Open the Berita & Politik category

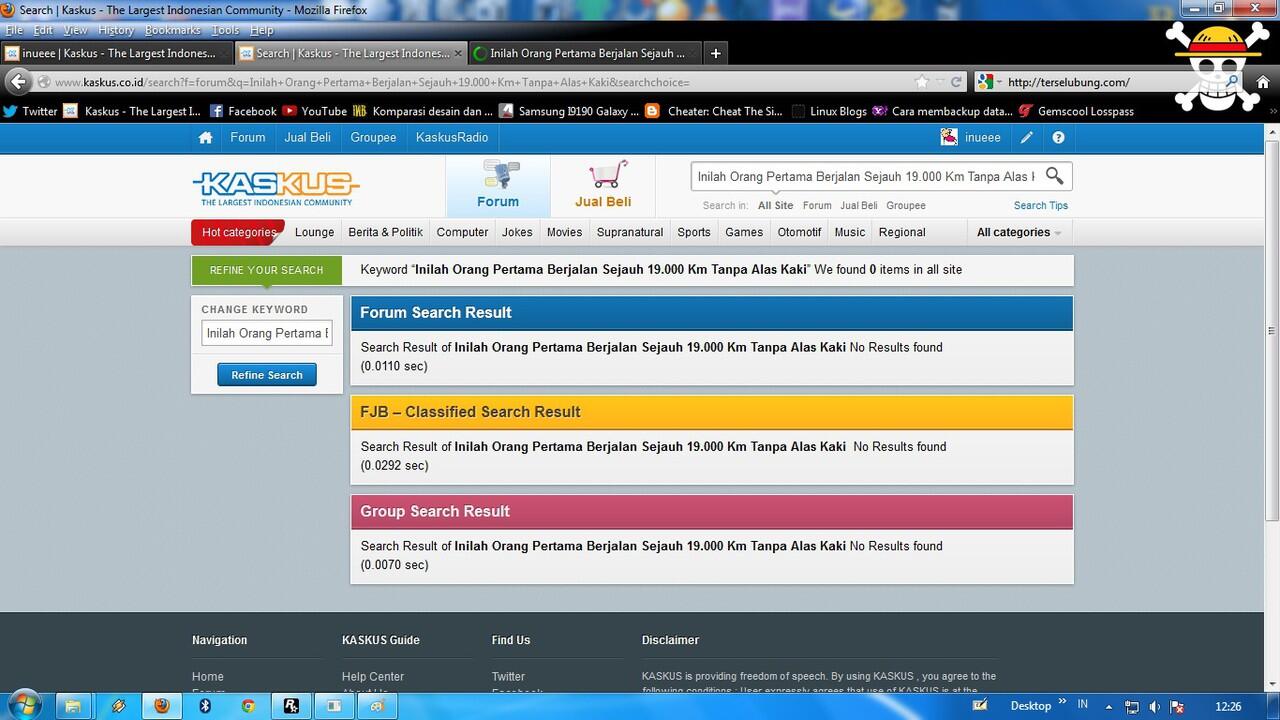point(385,232)
